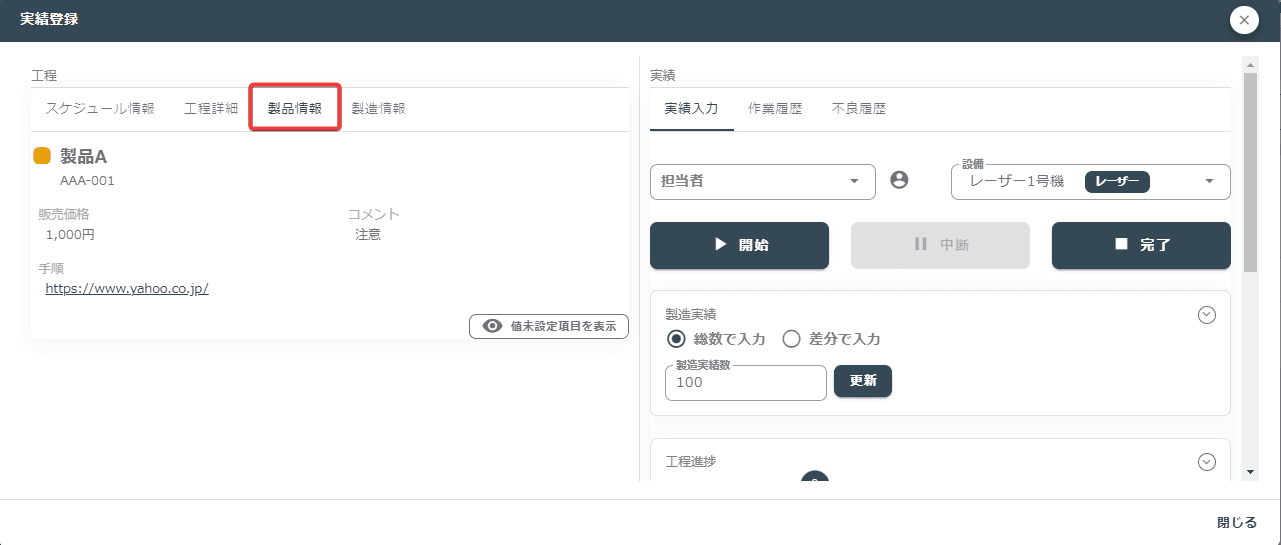The width and height of the screenshot is (1281, 545).
Task: Click the orange 製品A color square
Action: [42, 156]
